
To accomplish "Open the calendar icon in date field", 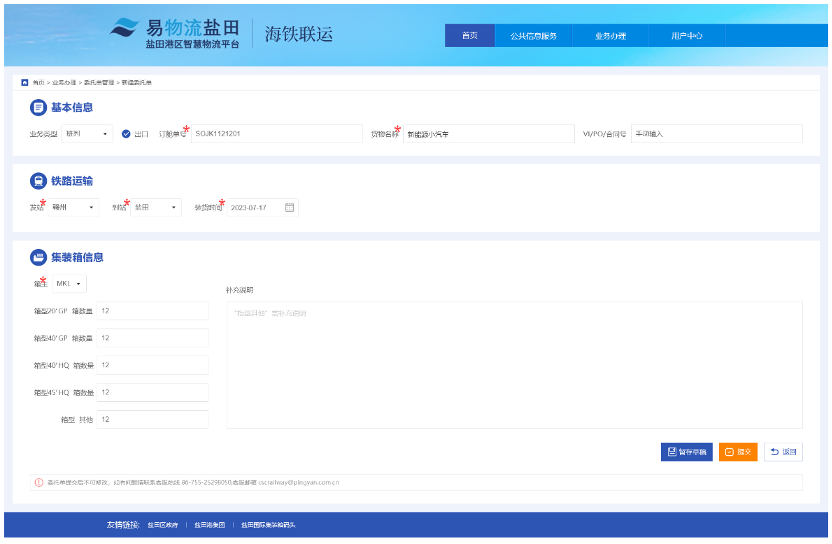I will (289, 208).
